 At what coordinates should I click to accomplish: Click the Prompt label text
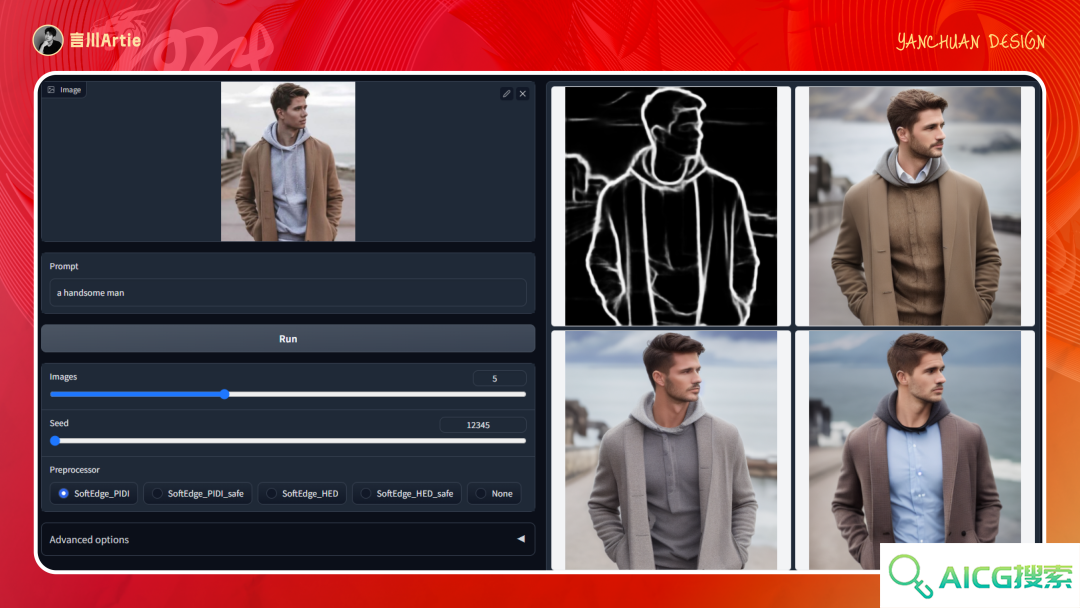64,266
